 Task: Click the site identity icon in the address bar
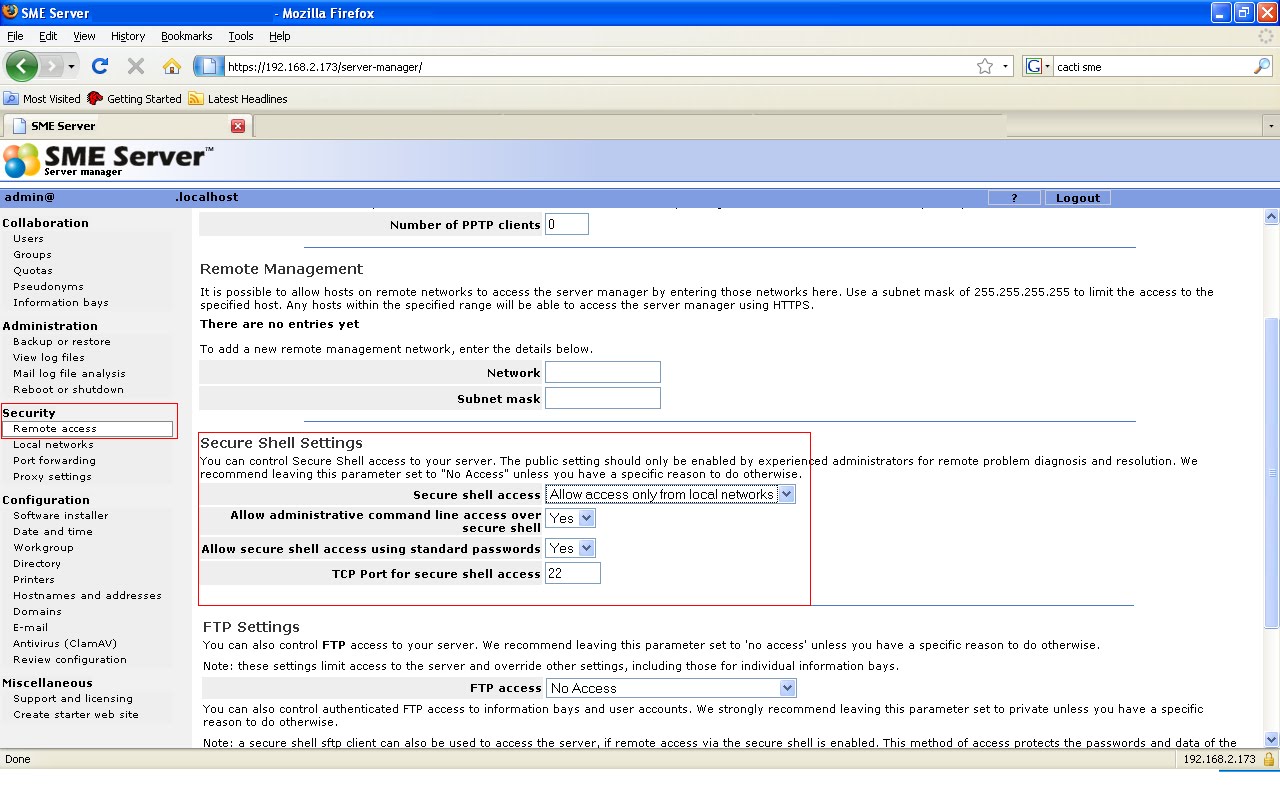tap(208, 67)
